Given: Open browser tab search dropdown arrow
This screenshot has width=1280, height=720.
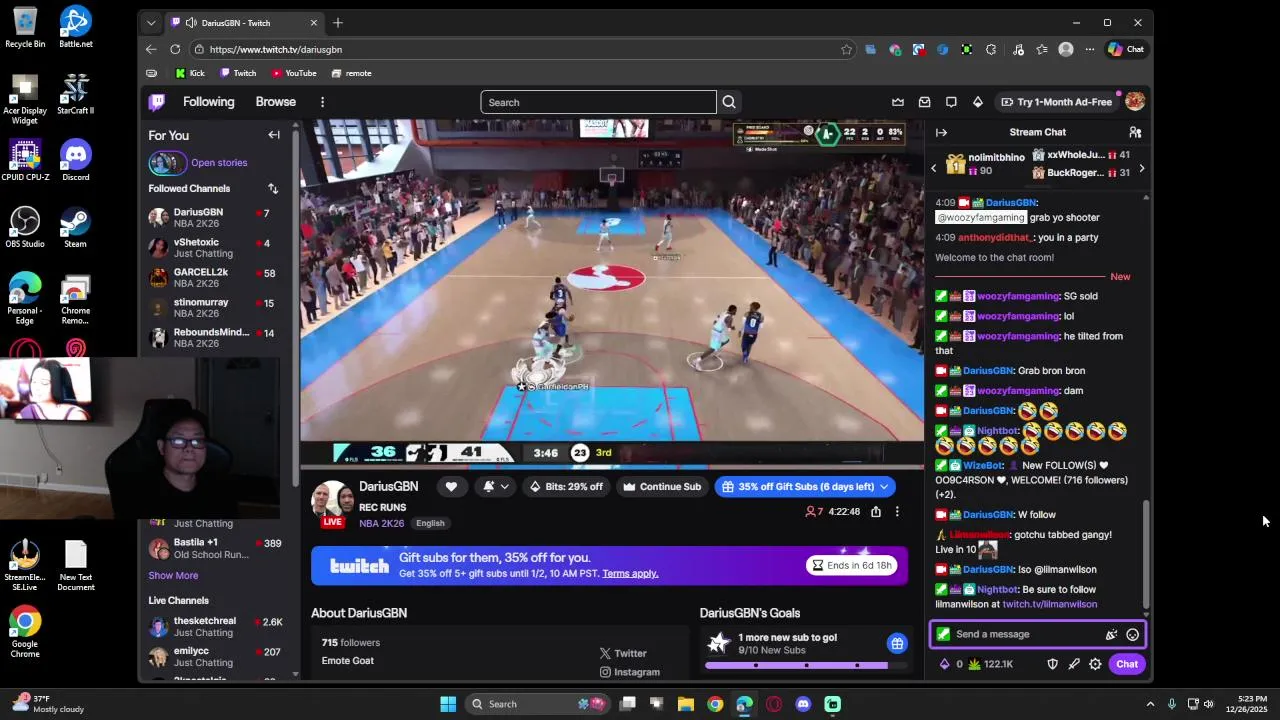Looking at the screenshot, I should pos(151,23).
